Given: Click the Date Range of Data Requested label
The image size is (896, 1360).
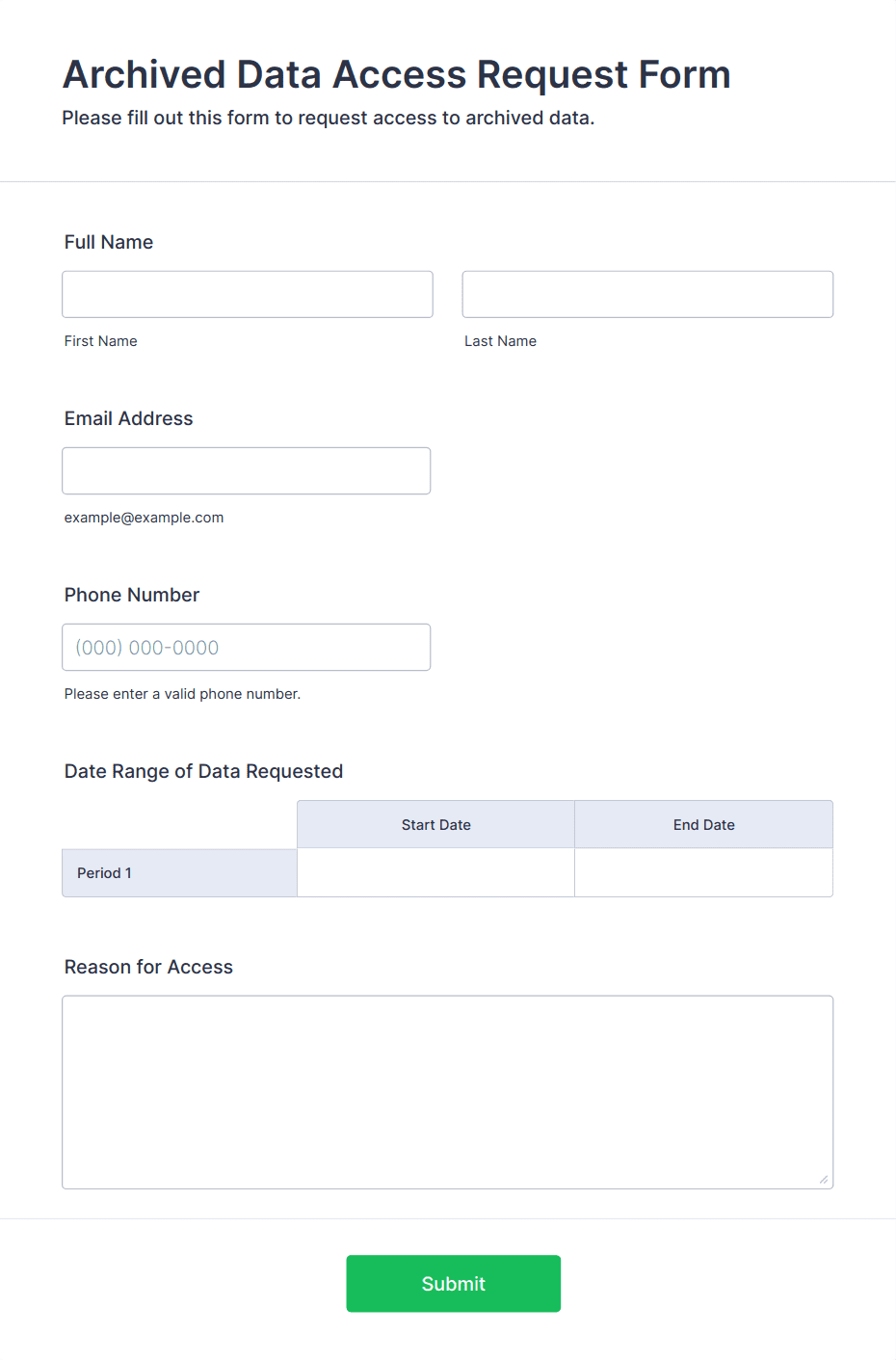Looking at the screenshot, I should point(203,771).
